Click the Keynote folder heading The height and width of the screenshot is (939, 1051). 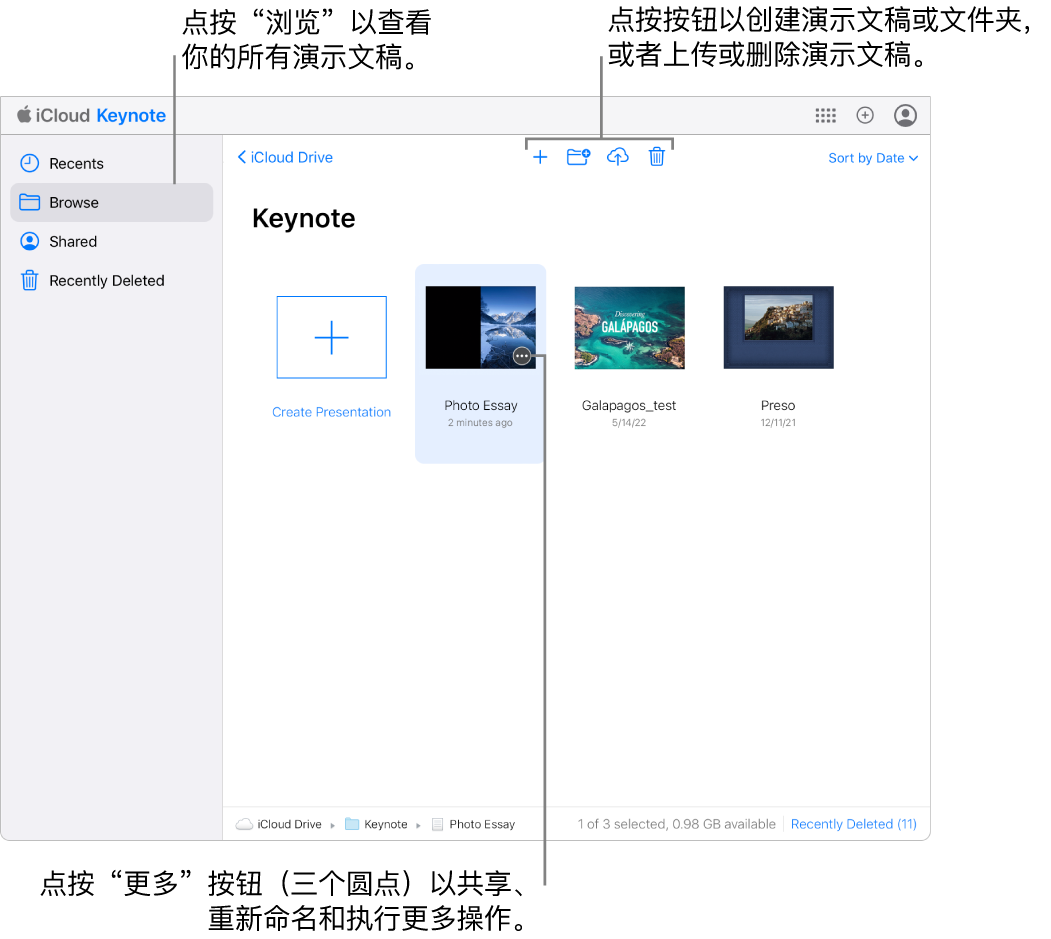304,218
